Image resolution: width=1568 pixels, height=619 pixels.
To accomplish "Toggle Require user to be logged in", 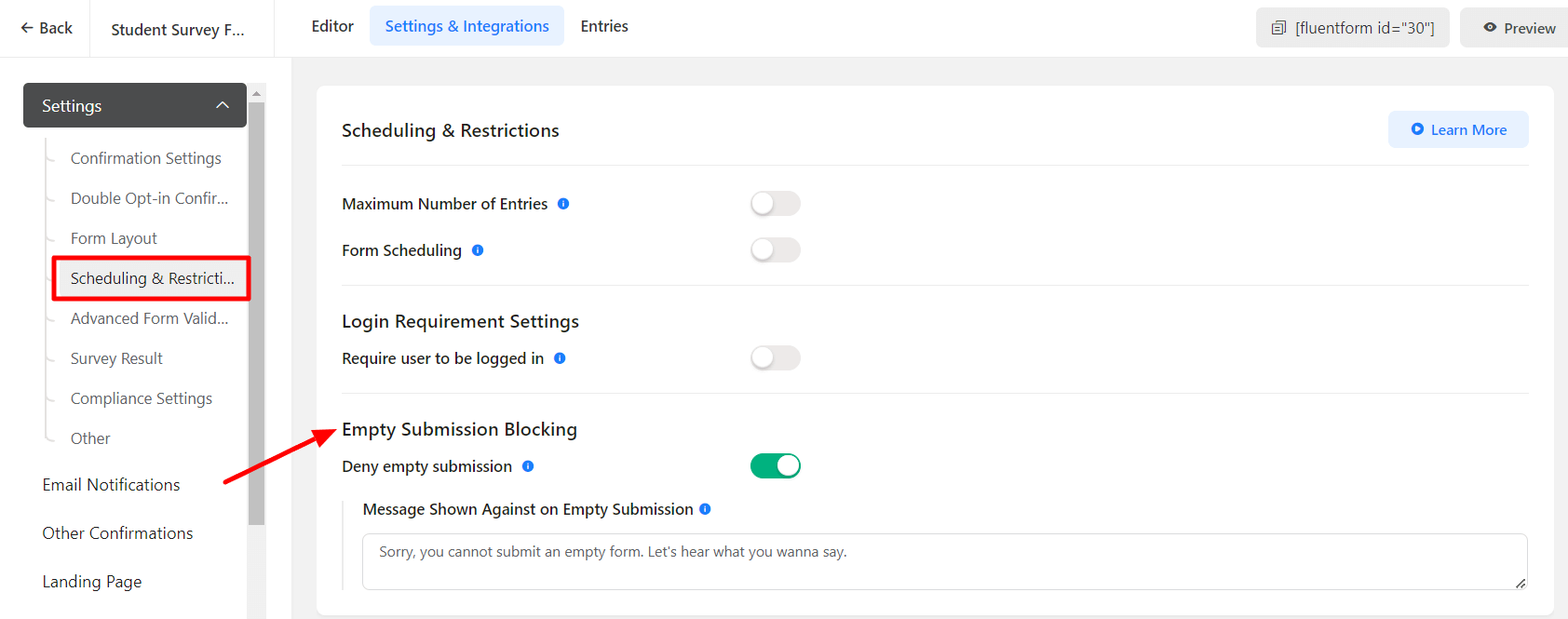I will [775, 358].
